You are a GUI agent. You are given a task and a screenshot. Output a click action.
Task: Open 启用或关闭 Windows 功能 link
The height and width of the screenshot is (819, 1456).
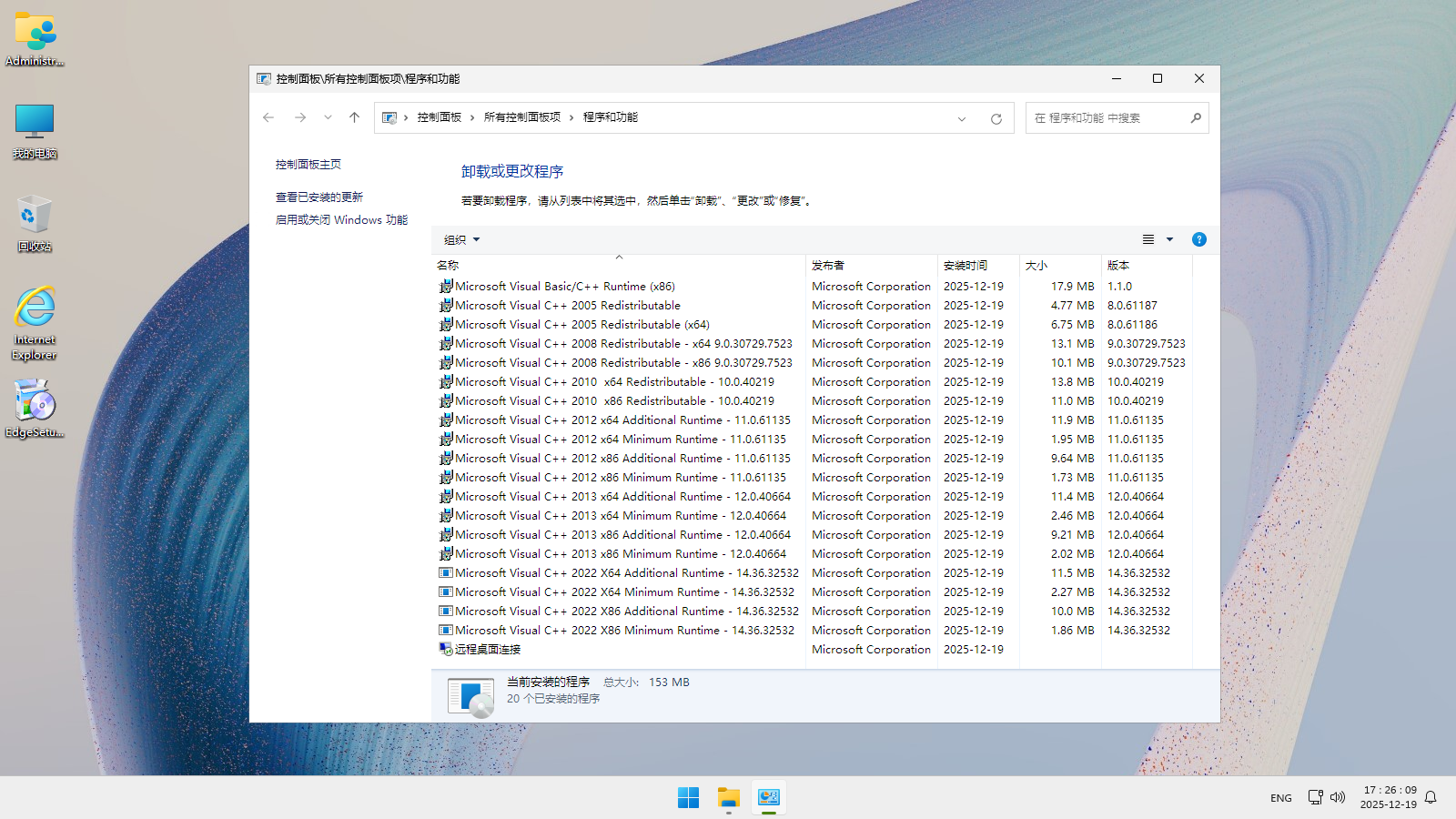pos(341,220)
